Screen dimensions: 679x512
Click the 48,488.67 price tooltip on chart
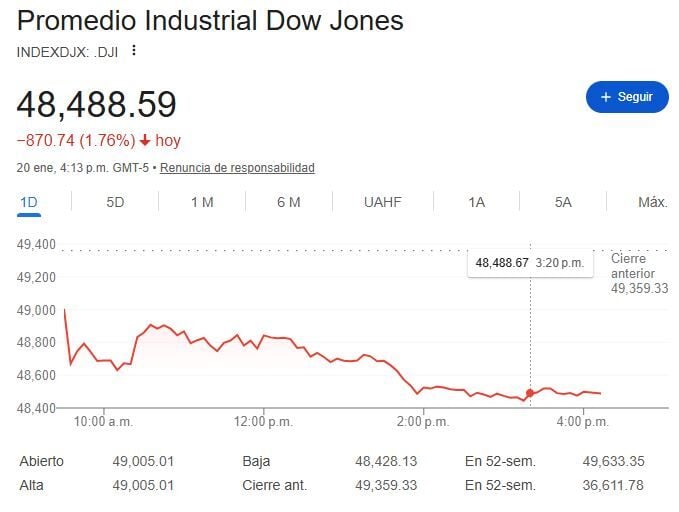(531, 263)
